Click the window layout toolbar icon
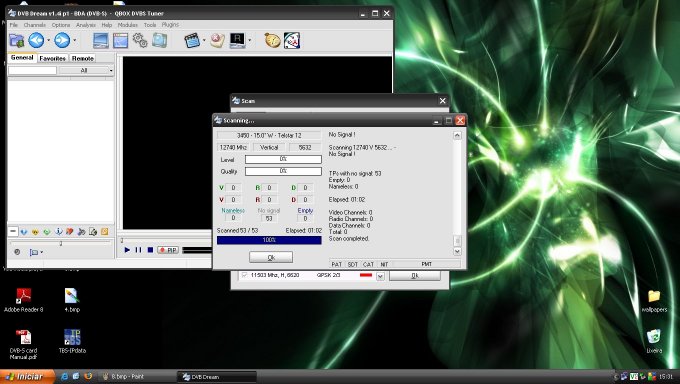 click(121, 41)
